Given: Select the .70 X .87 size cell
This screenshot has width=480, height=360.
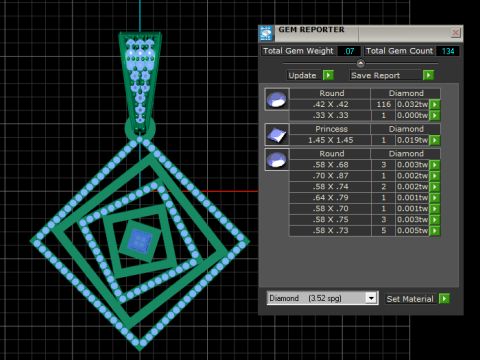Looking at the screenshot, I should (330, 176).
